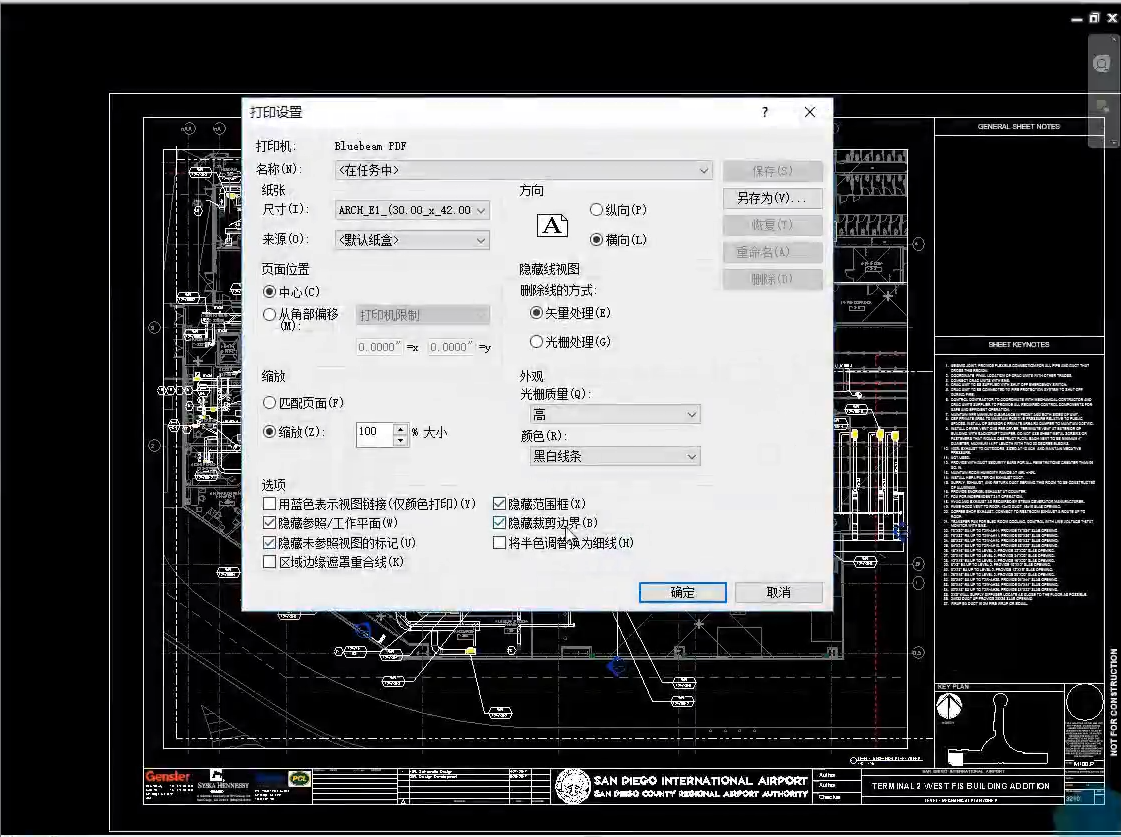Click the 另存为(V)... button

(772, 198)
